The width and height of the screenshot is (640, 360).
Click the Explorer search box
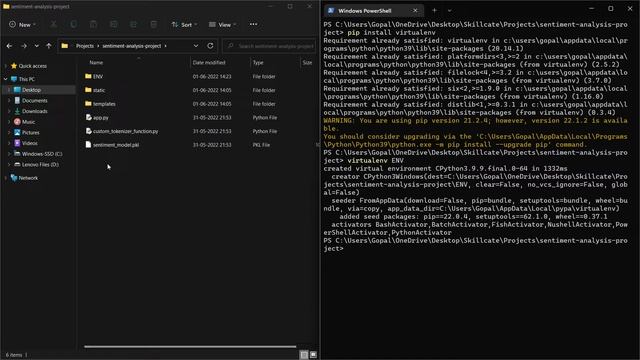(269, 46)
